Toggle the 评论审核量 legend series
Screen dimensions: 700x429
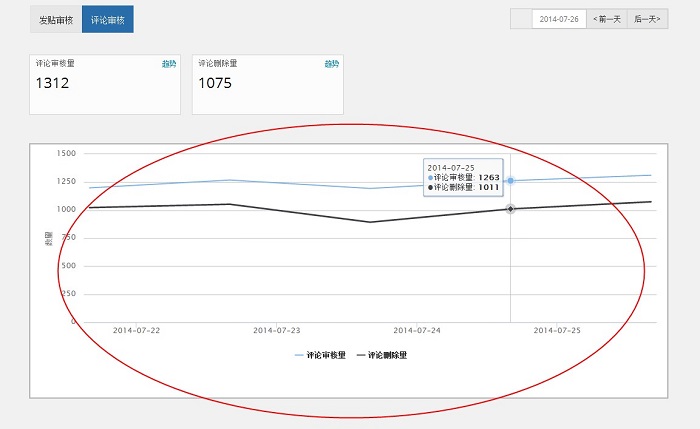pos(321,355)
